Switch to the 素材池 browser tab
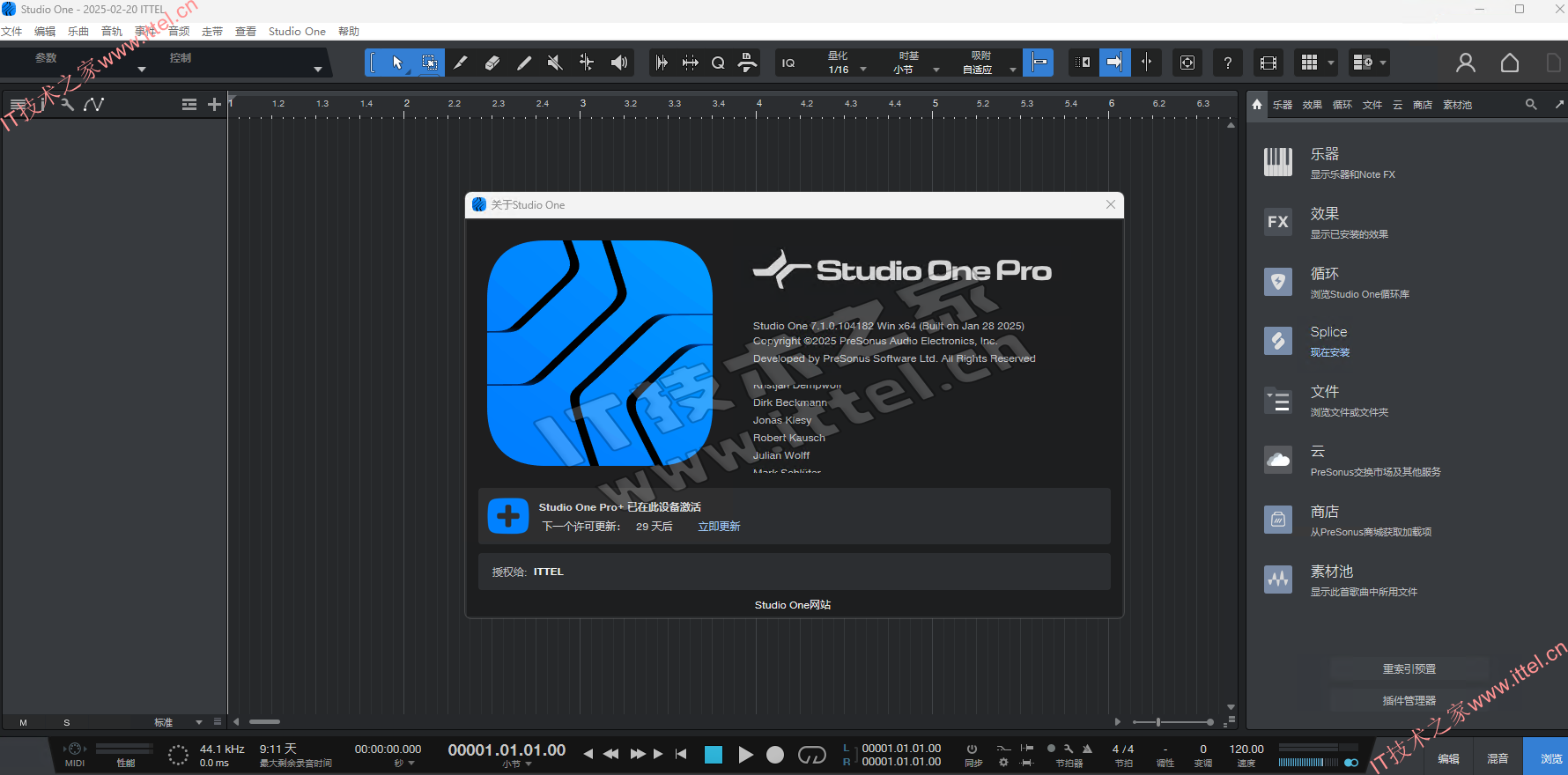Screen dimensions: 1568x775 click(x=1457, y=105)
